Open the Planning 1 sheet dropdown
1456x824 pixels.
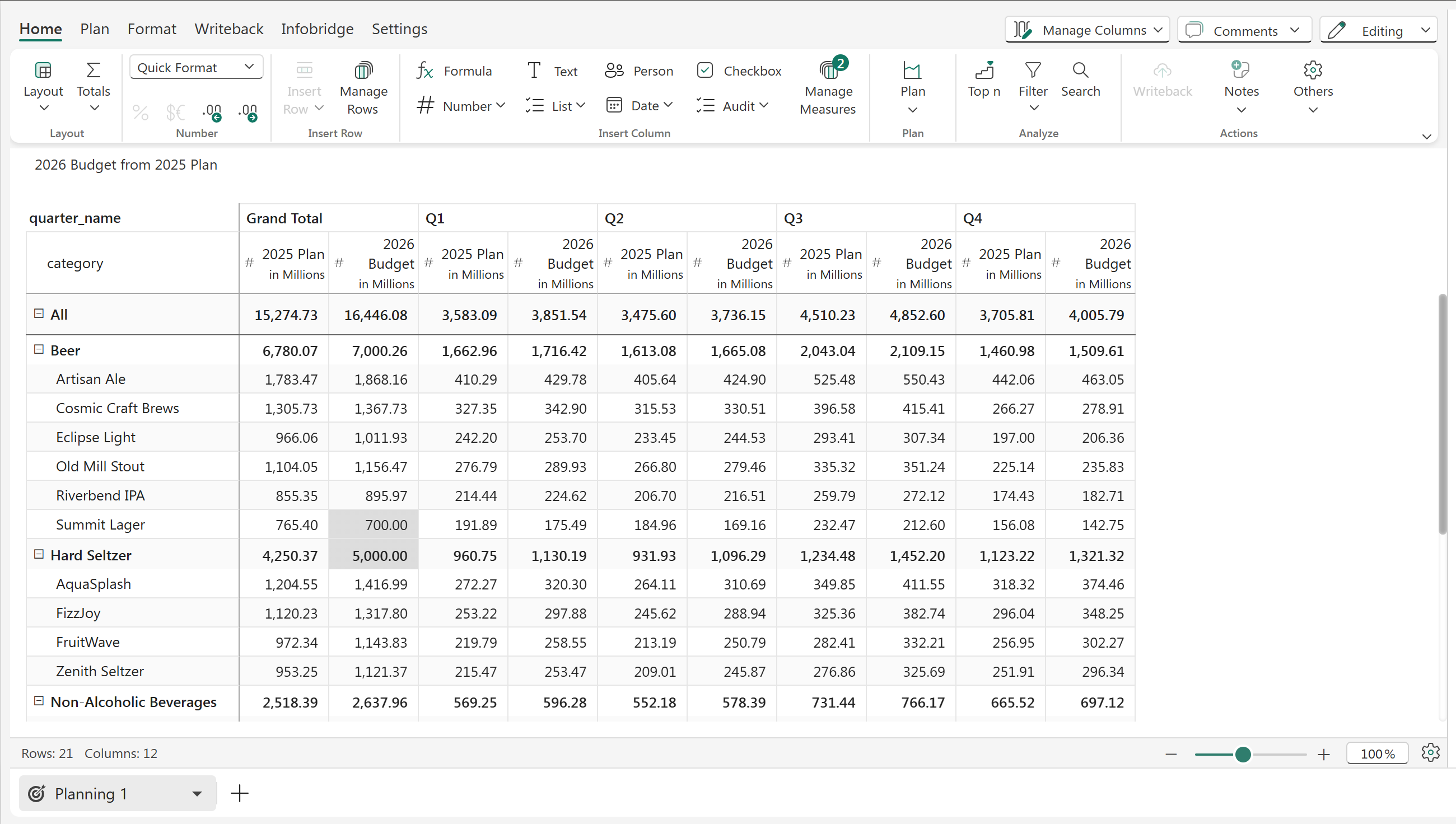pyautogui.click(x=197, y=793)
